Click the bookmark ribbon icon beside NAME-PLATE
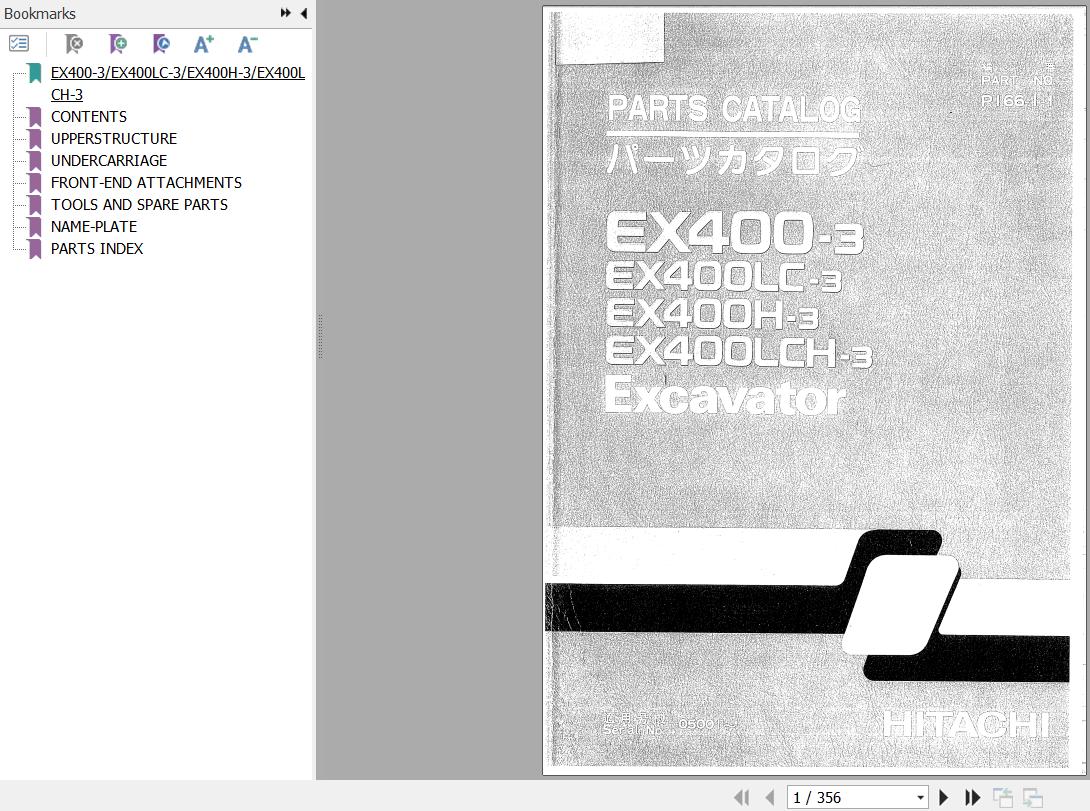 tap(35, 227)
